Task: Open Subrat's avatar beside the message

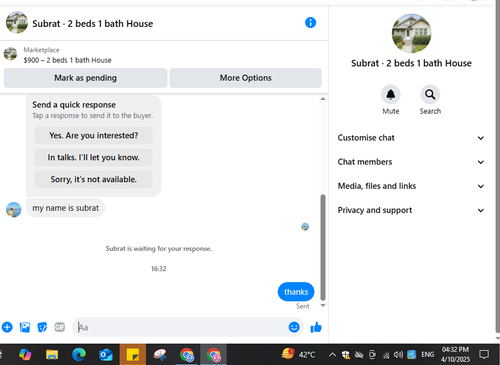Action: [x=14, y=209]
